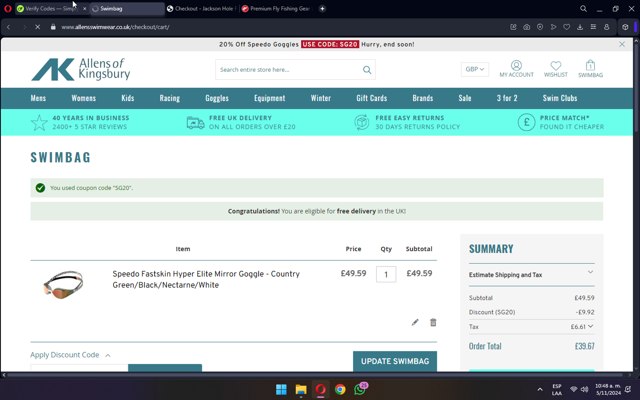Viewport: 640px width, 400px height.
Task: Open My Account
Action: pyautogui.click(x=516, y=69)
